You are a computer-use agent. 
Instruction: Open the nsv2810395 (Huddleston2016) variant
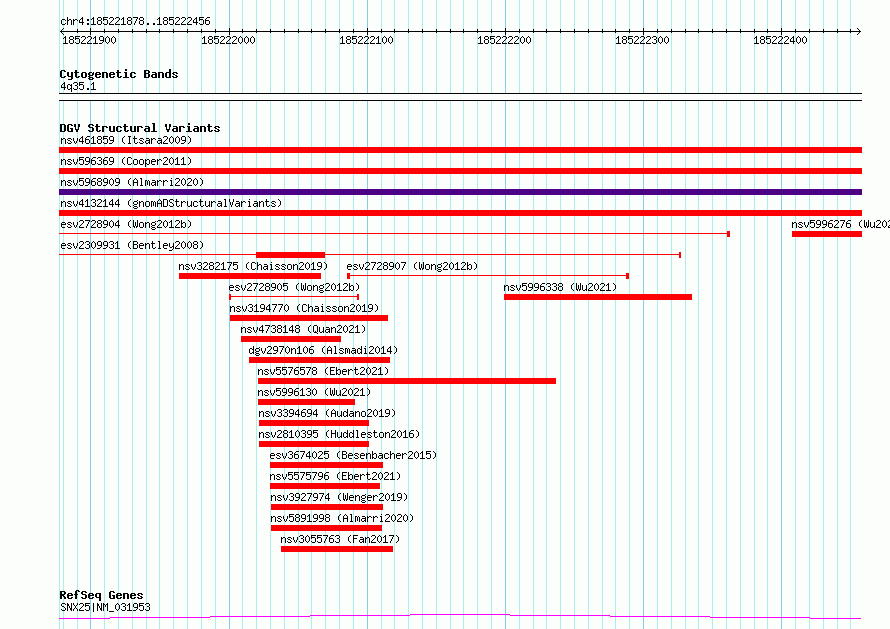point(338,434)
